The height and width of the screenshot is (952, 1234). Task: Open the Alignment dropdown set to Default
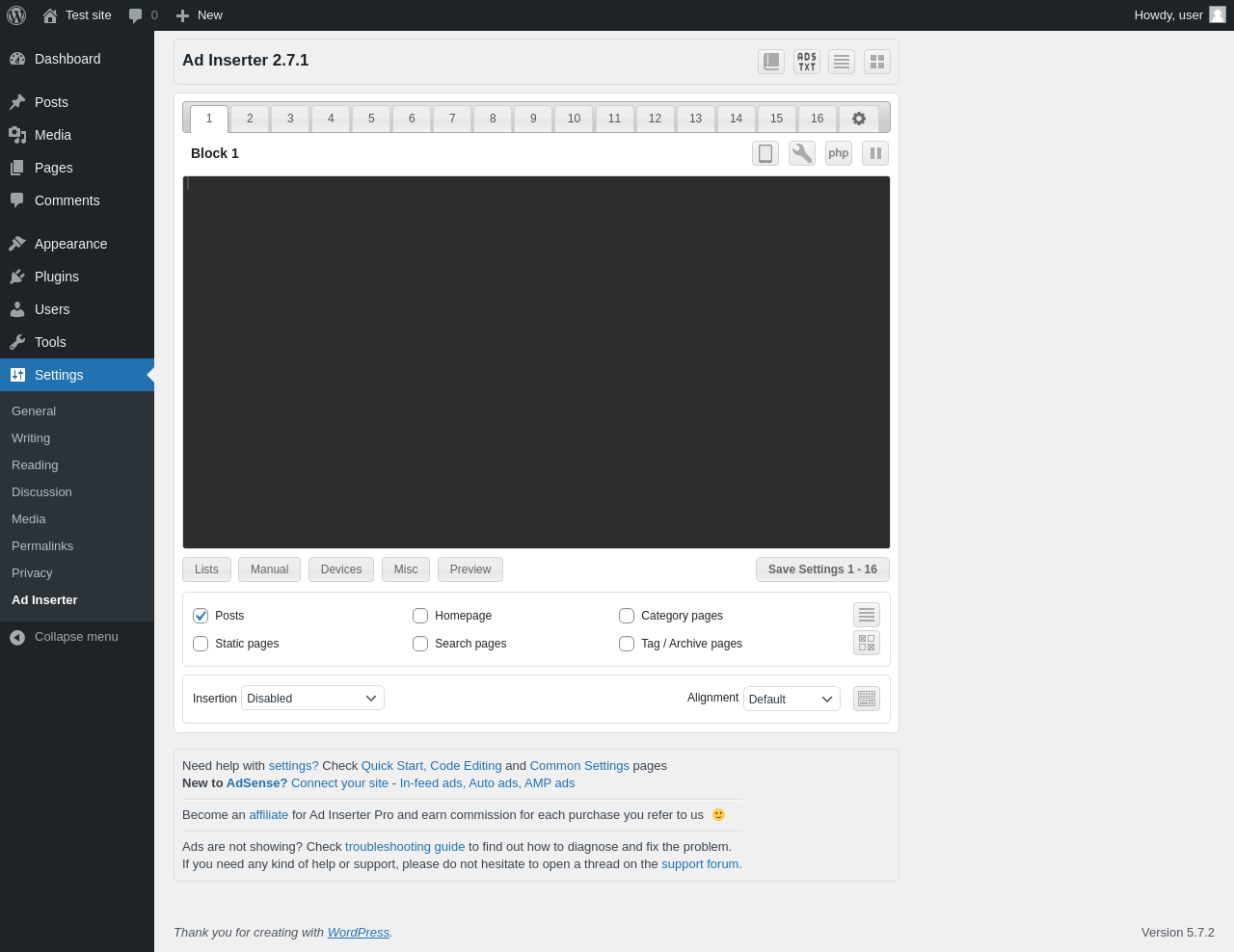791,699
